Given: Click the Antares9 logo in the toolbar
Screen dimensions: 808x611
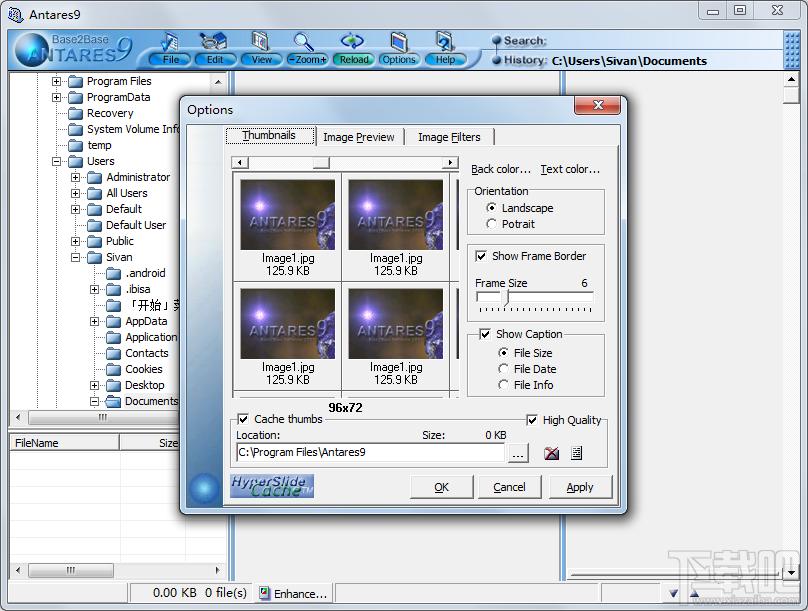Looking at the screenshot, I should point(73,50).
